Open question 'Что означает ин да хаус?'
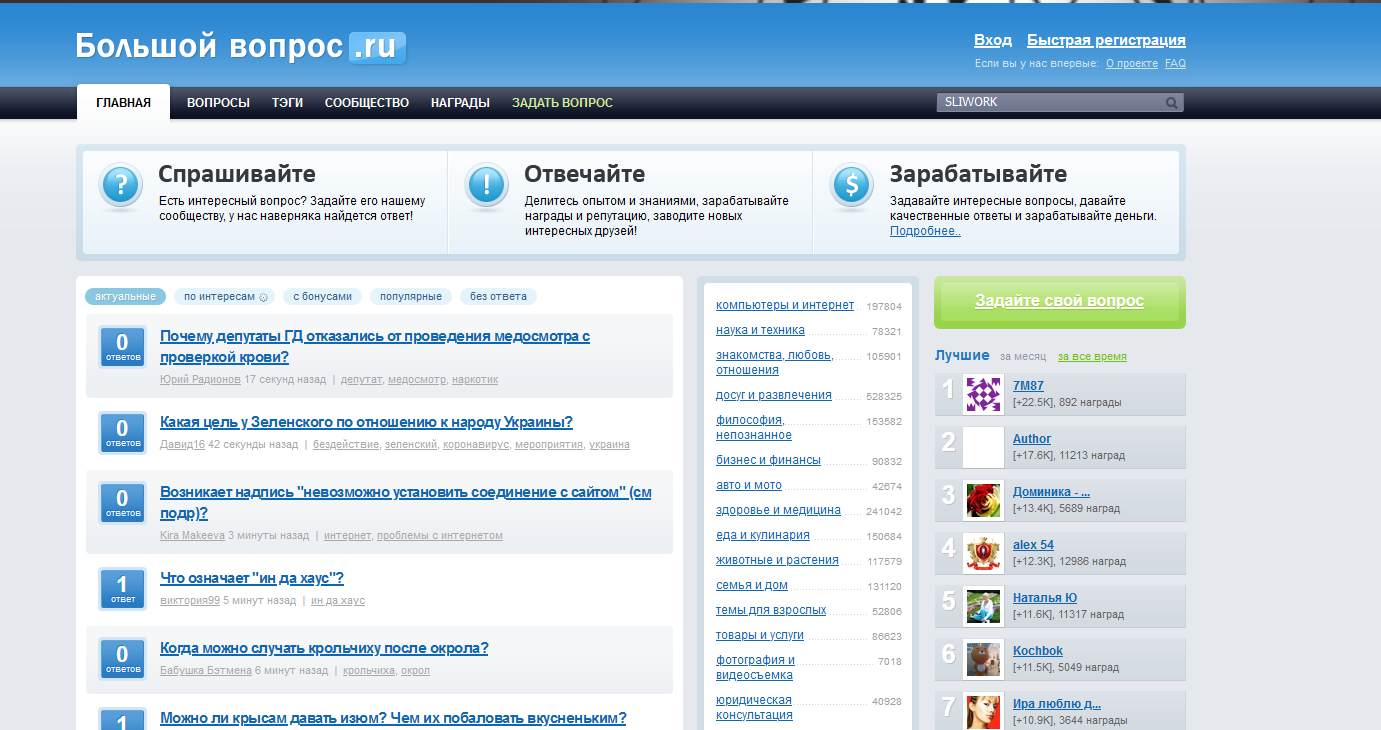The height and width of the screenshot is (730, 1381). (x=252, y=579)
